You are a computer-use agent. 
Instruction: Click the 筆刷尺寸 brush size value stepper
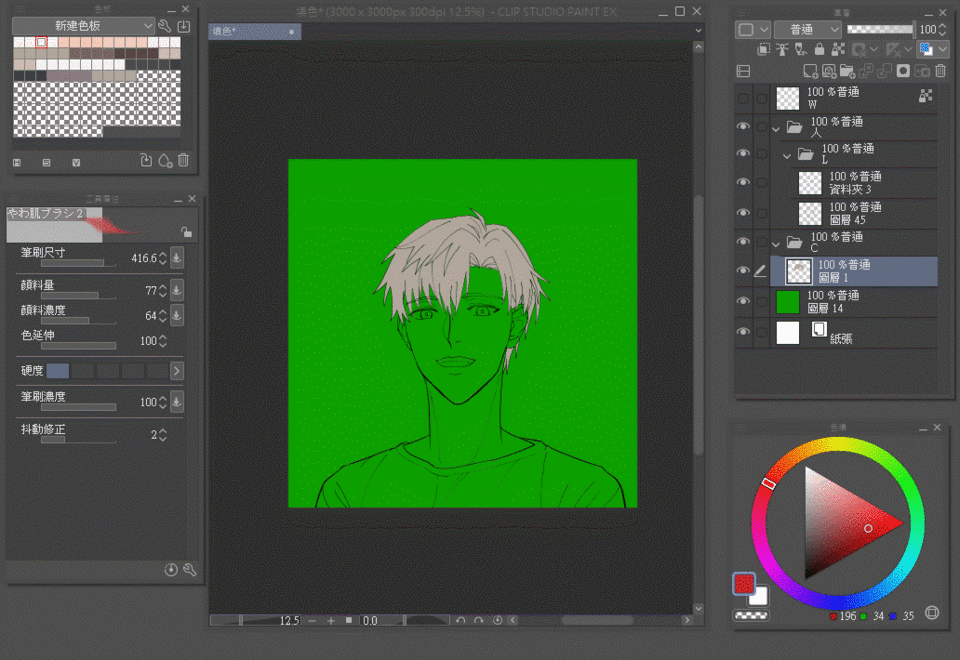(x=164, y=258)
